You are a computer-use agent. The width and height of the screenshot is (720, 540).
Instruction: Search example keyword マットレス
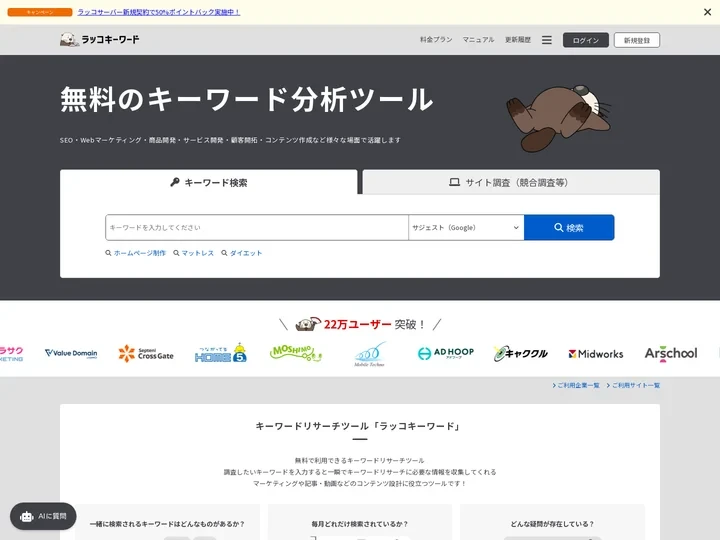pos(197,253)
